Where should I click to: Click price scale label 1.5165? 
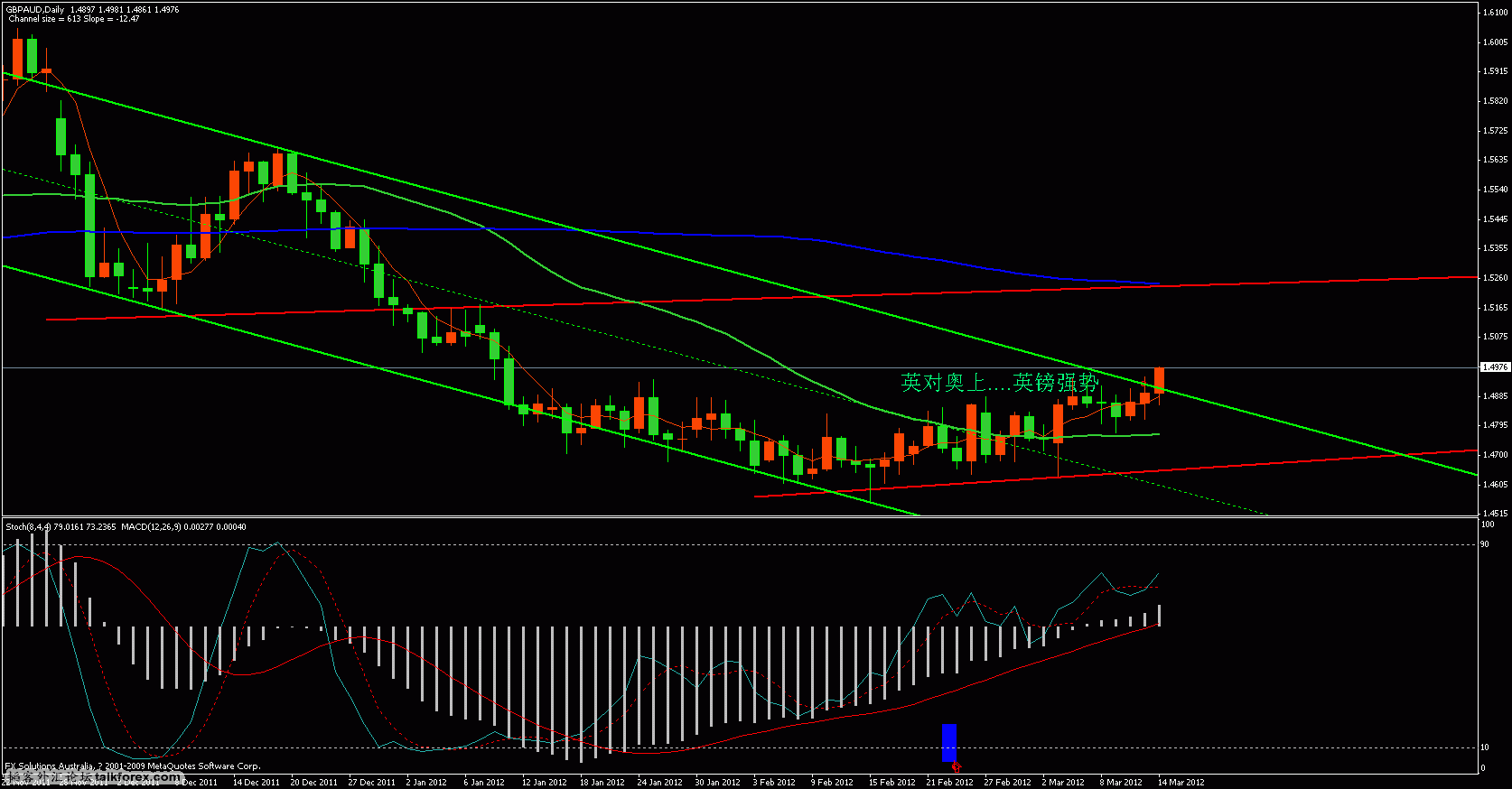tap(1496, 307)
